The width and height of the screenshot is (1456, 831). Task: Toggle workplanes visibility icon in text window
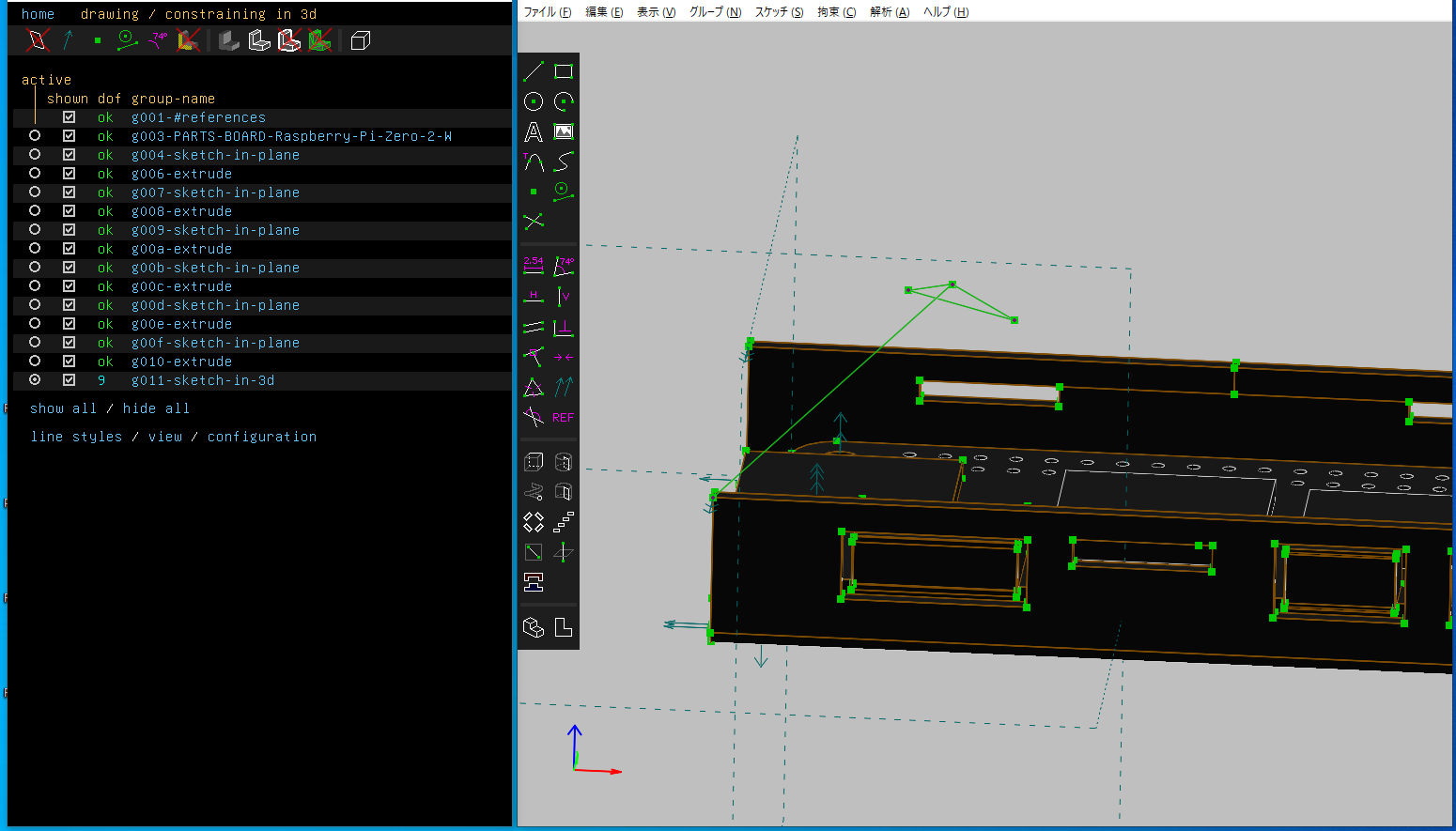[38, 40]
